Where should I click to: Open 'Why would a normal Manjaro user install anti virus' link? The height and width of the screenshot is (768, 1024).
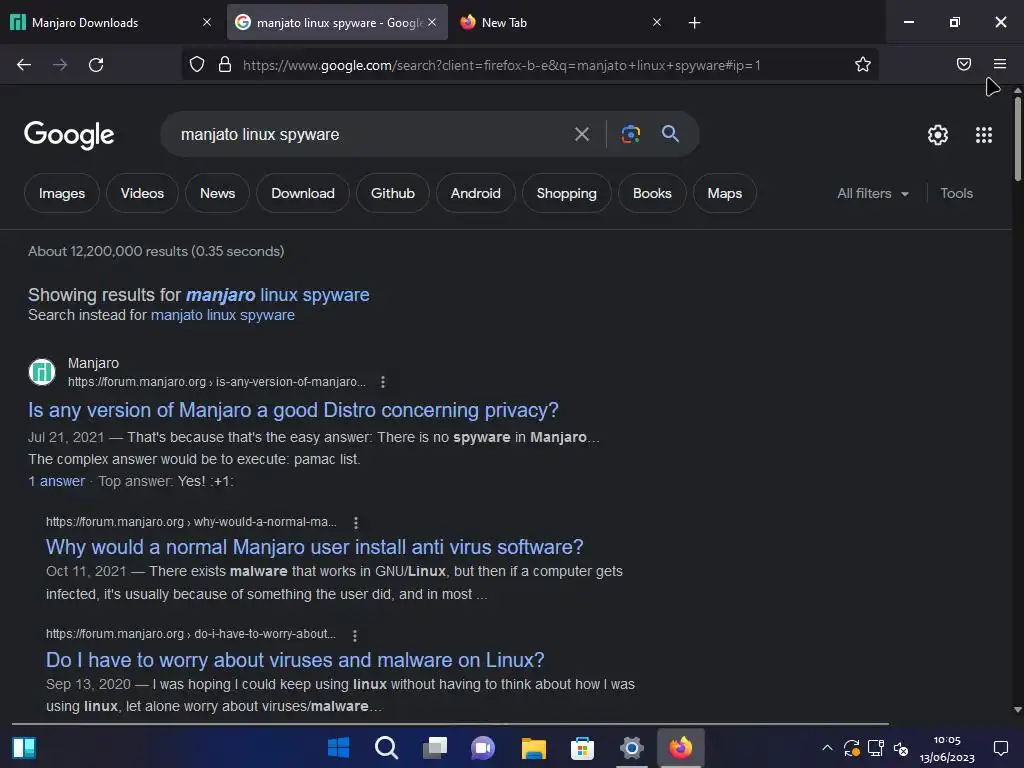[315, 547]
